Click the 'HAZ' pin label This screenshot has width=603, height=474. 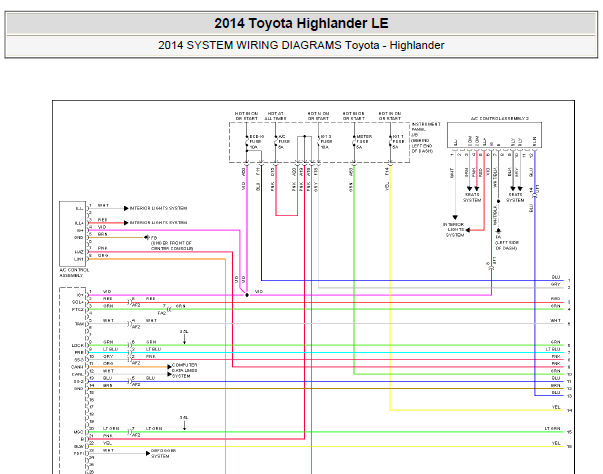79,252
